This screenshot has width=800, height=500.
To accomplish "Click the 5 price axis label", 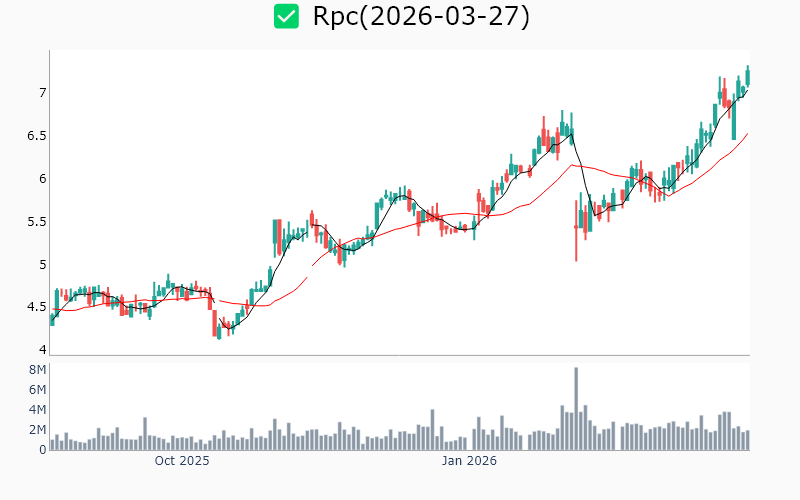I will pos(41,265).
